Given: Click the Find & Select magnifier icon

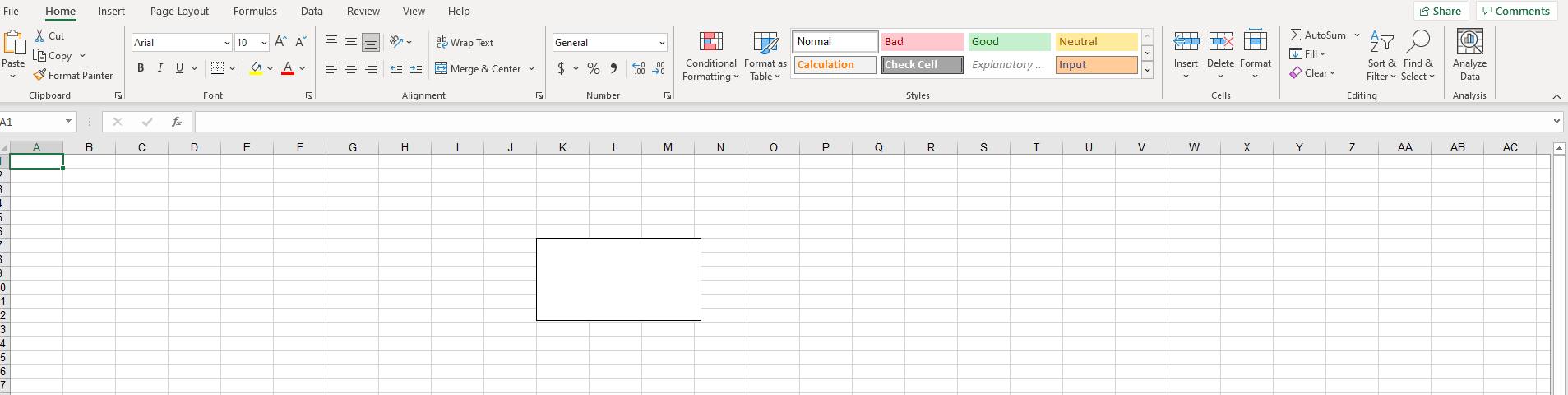Looking at the screenshot, I should (1418, 42).
